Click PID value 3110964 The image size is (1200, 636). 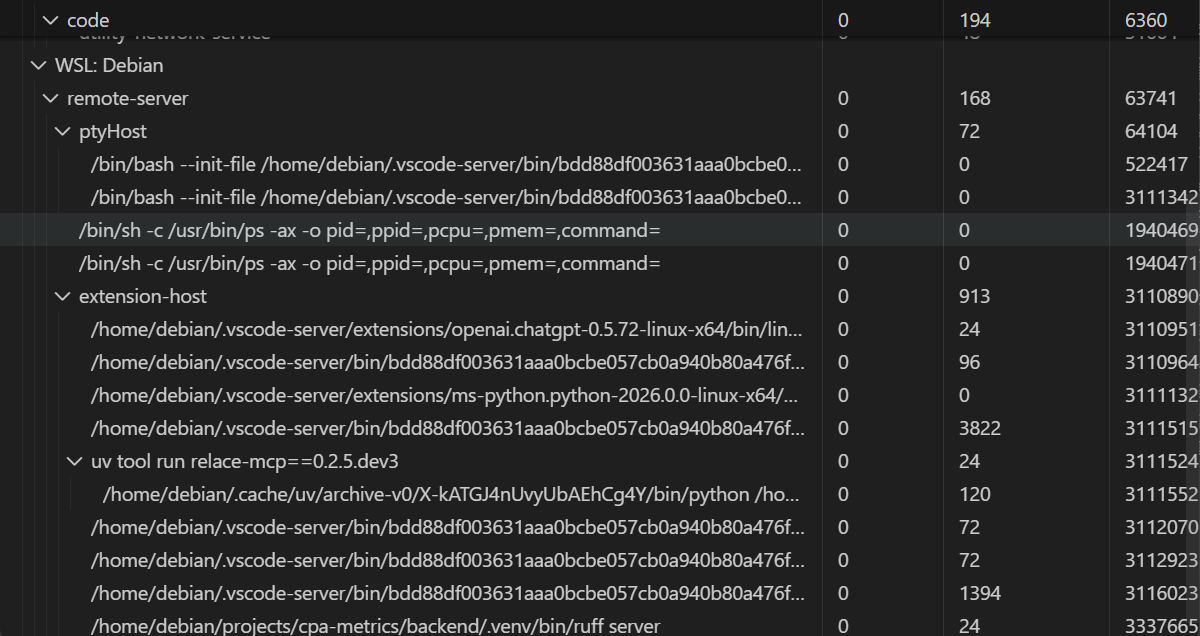(x=1161, y=362)
